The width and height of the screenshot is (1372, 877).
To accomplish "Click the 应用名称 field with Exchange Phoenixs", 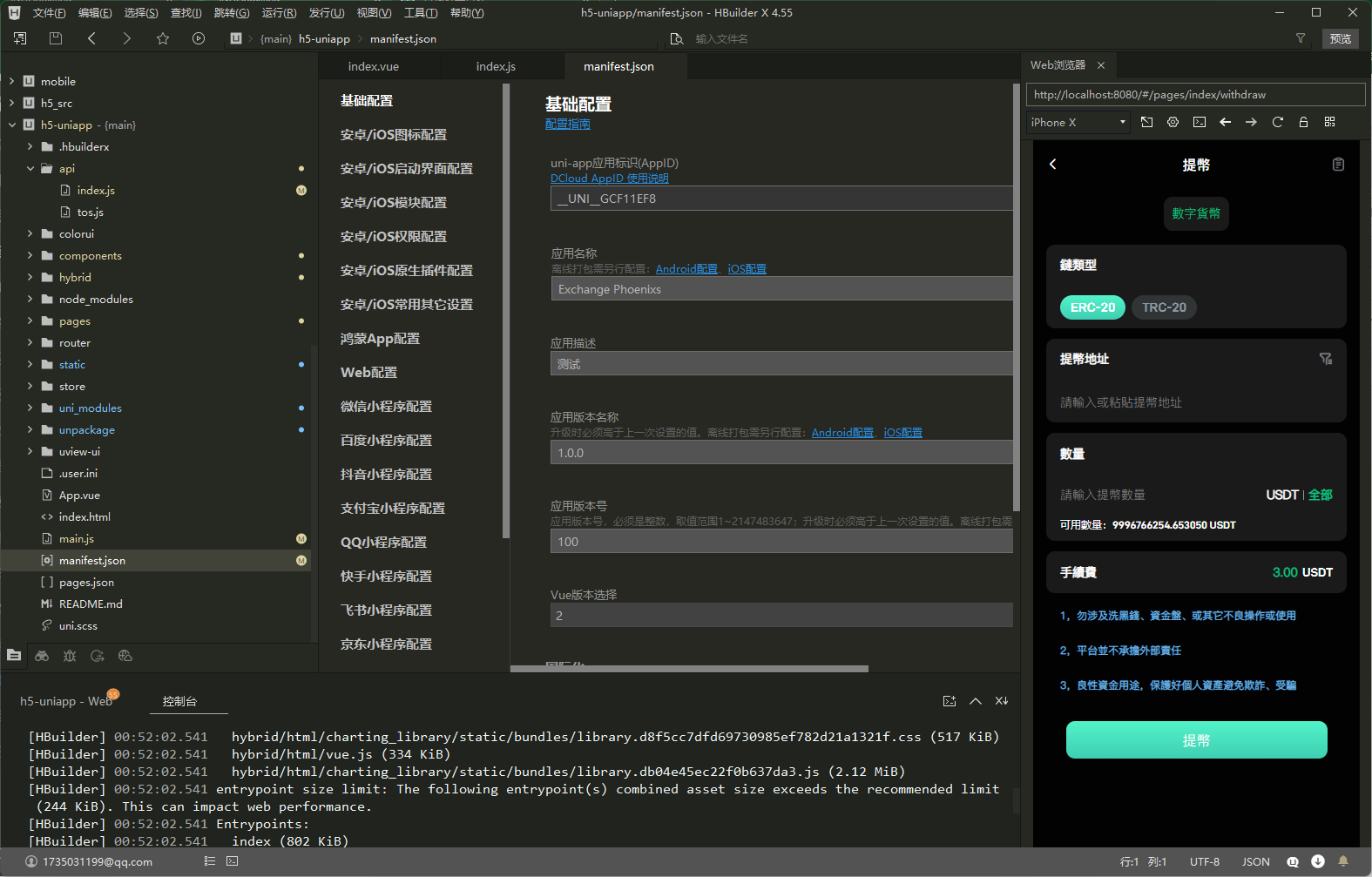I will (x=781, y=289).
